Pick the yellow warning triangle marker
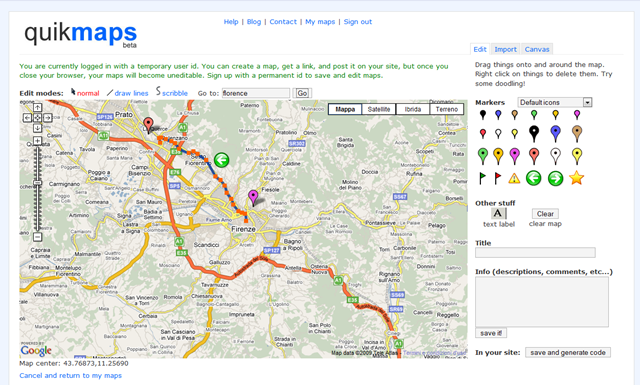The height and width of the screenshot is (385, 640). 514,178
